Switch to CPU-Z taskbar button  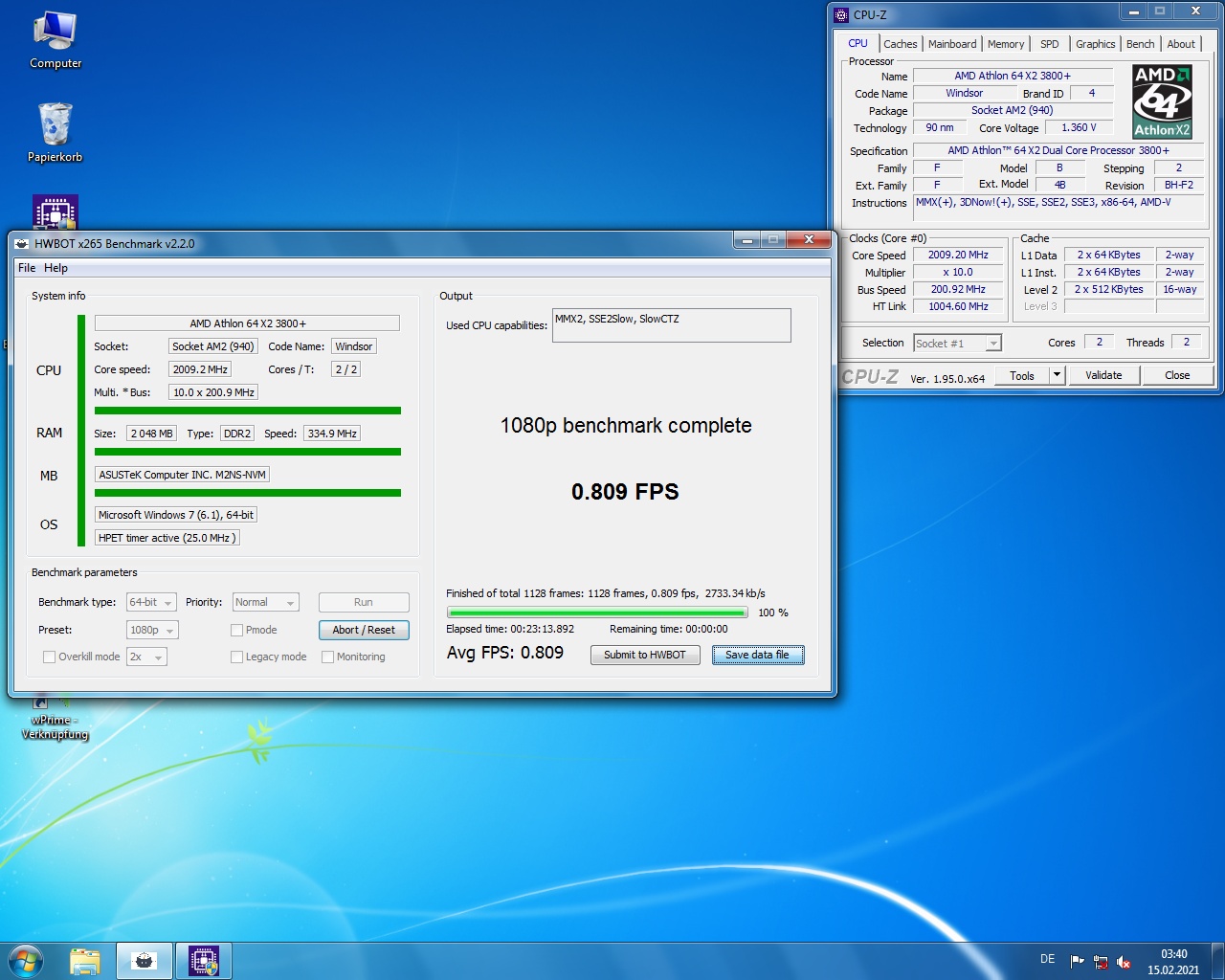[x=204, y=961]
